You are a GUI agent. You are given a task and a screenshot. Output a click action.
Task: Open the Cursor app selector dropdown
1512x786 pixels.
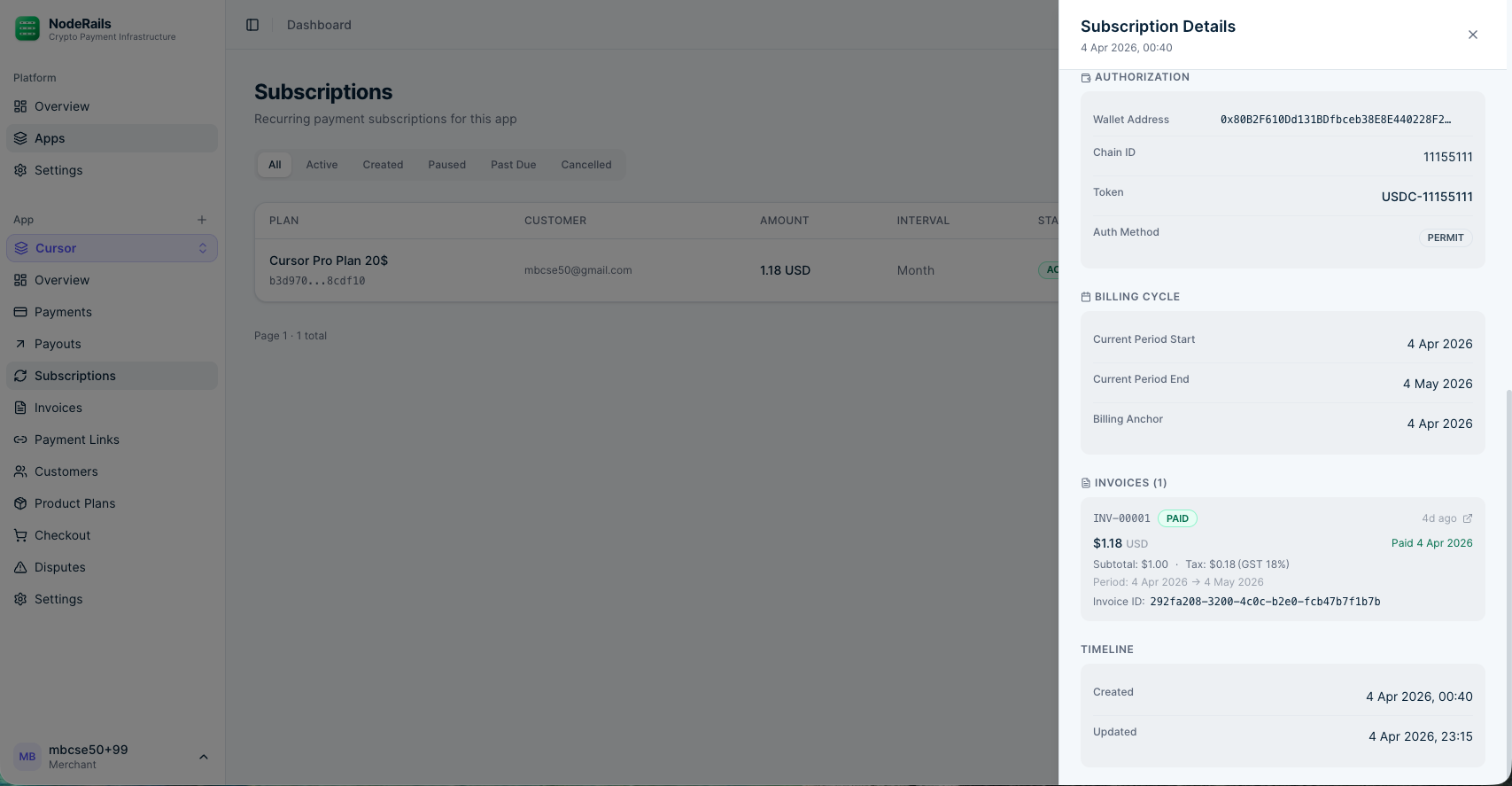point(112,248)
